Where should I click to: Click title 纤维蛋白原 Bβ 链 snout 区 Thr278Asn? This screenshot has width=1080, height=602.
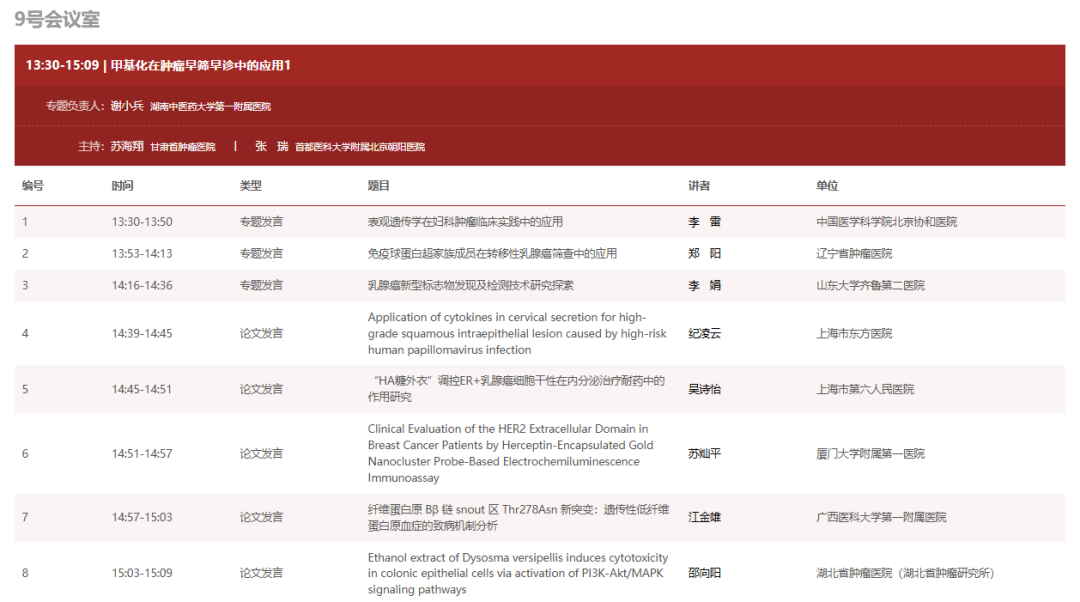(519, 517)
